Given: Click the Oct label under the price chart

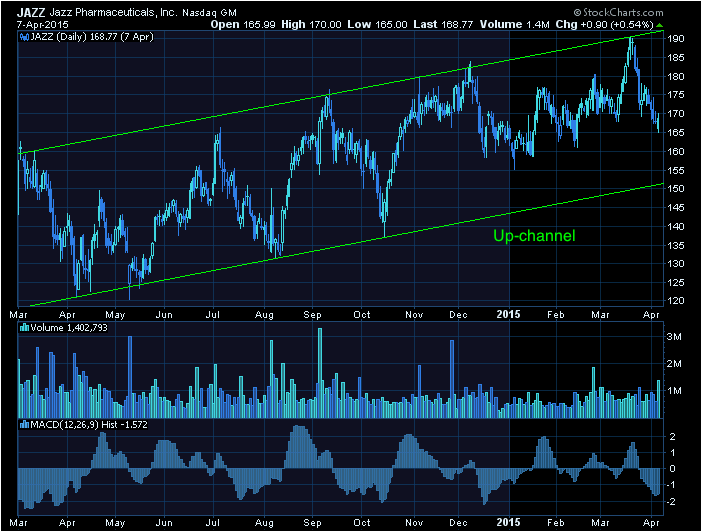Looking at the screenshot, I should point(362,314).
